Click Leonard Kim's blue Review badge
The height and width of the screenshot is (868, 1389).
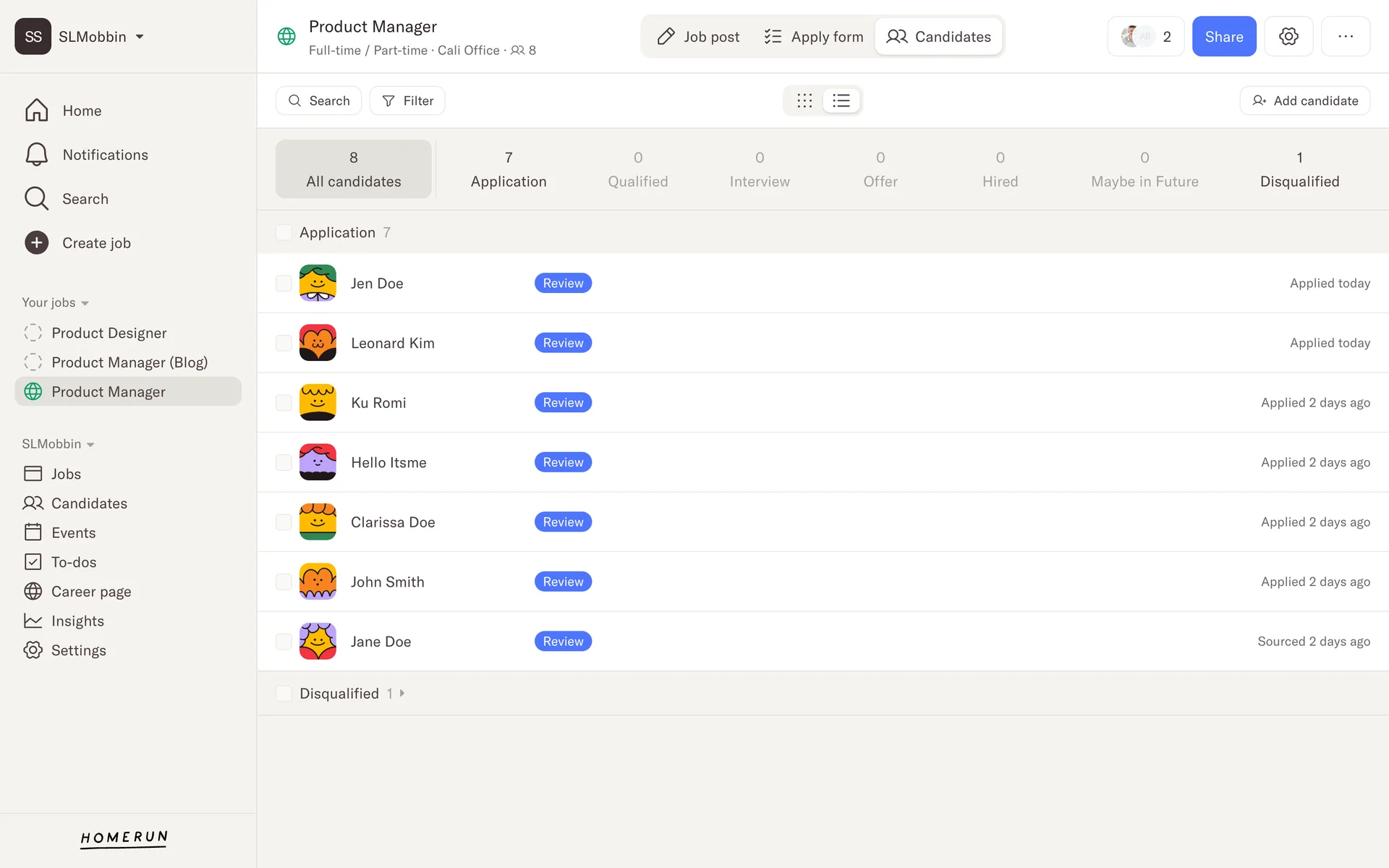563,343
